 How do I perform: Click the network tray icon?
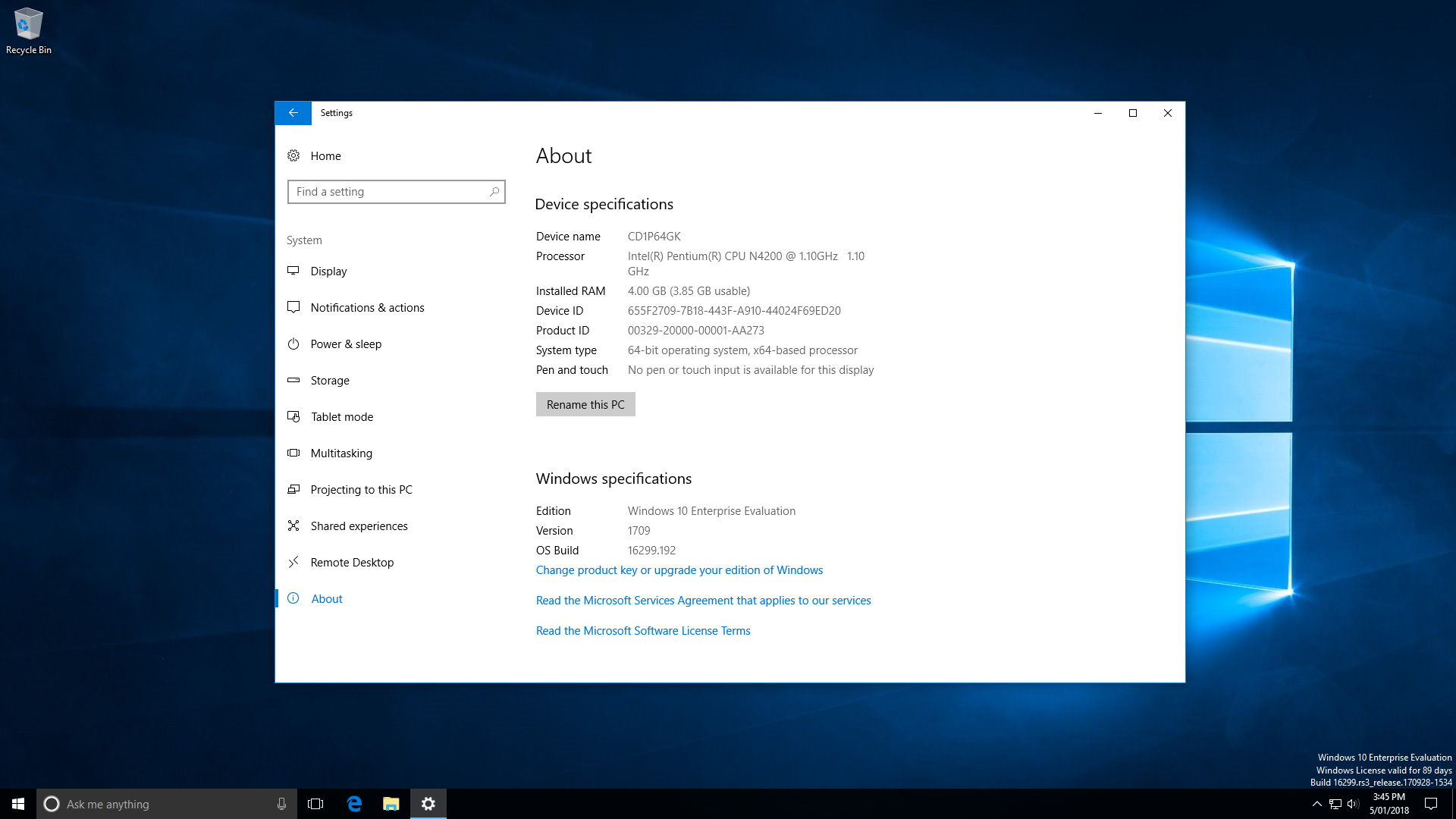tap(1335, 804)
